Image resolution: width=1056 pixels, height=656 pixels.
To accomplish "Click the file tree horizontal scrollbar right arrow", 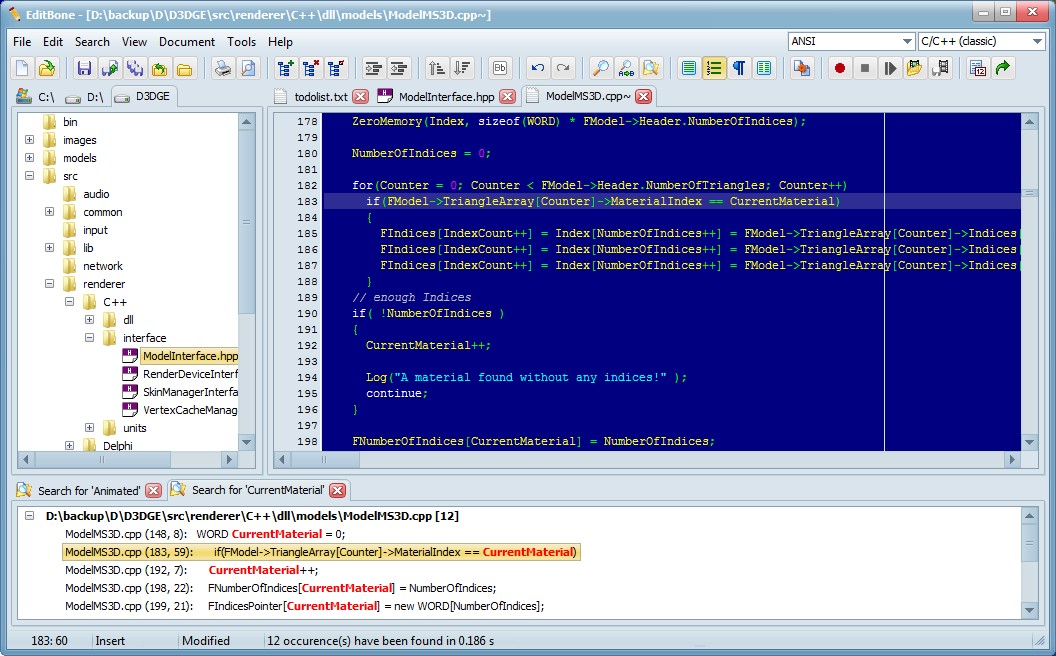I will (x=229, y=459).
